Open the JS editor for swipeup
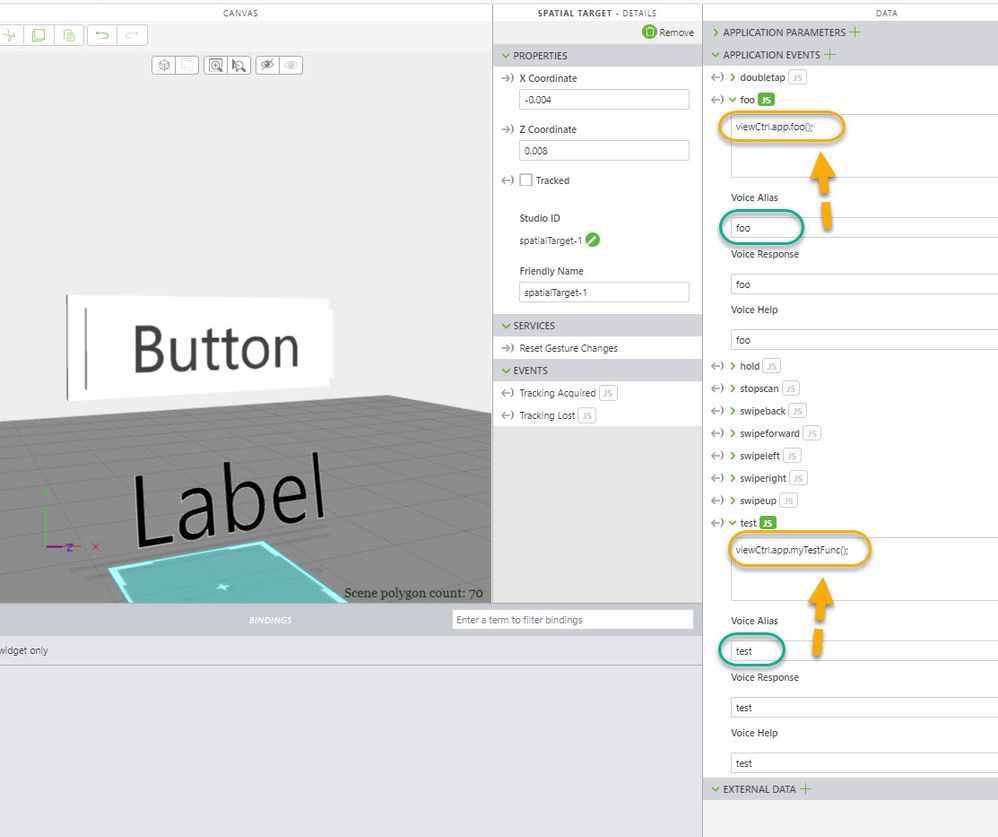Image resolution: width=998 pixels, height=837 pixels. point(788,500)
